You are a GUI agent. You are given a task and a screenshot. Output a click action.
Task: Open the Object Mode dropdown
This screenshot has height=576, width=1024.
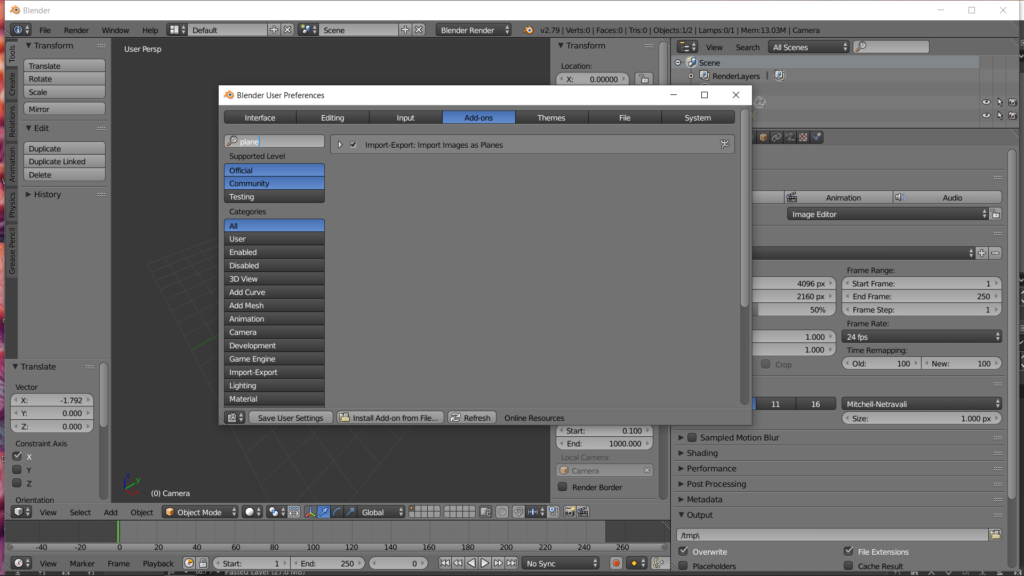click(201, 512)
